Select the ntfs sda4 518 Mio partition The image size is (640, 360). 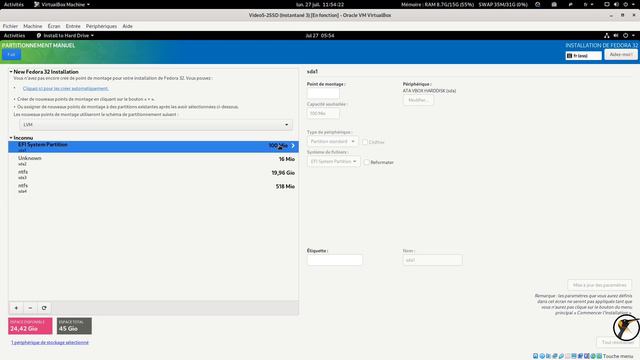(x=153, y=188)
